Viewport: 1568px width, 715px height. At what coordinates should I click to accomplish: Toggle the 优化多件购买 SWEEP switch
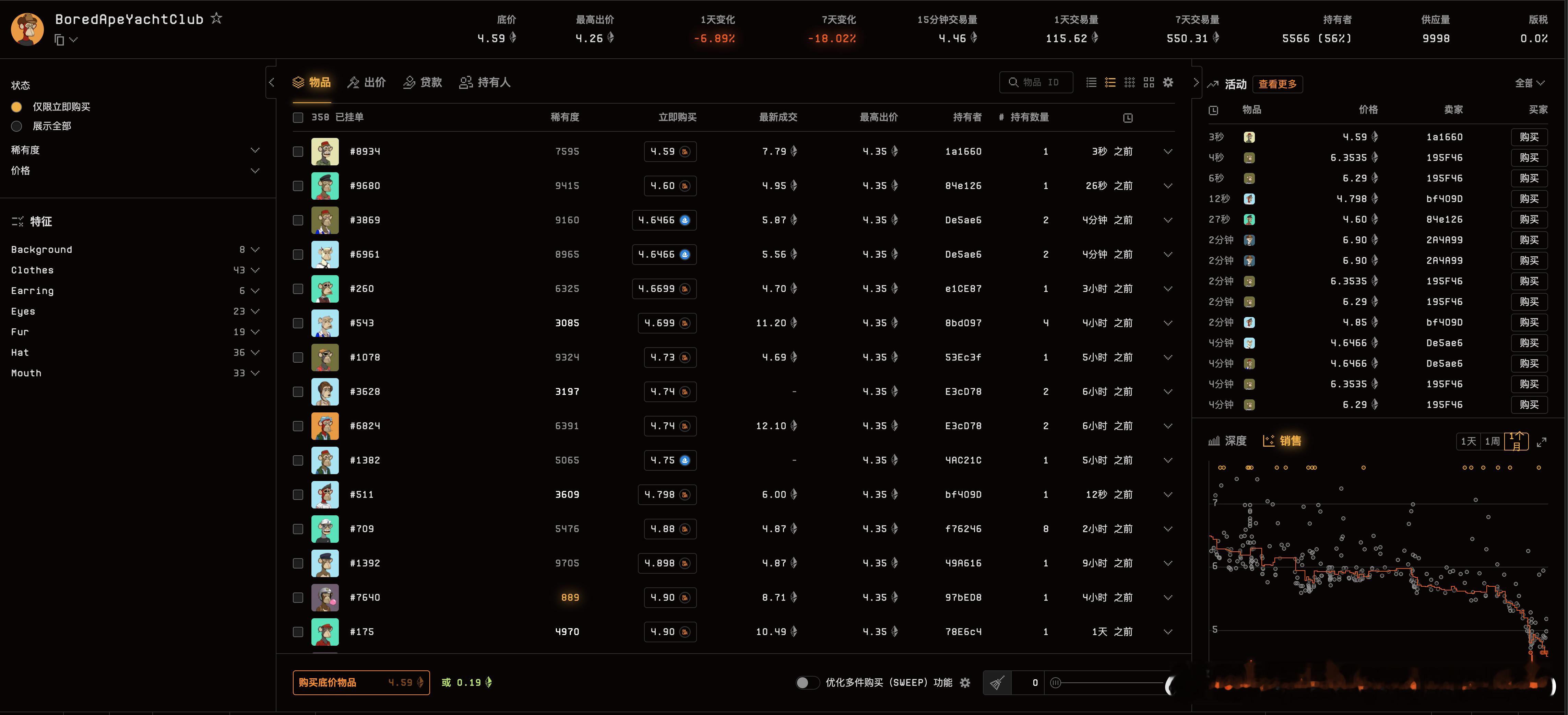click(807, 683)
